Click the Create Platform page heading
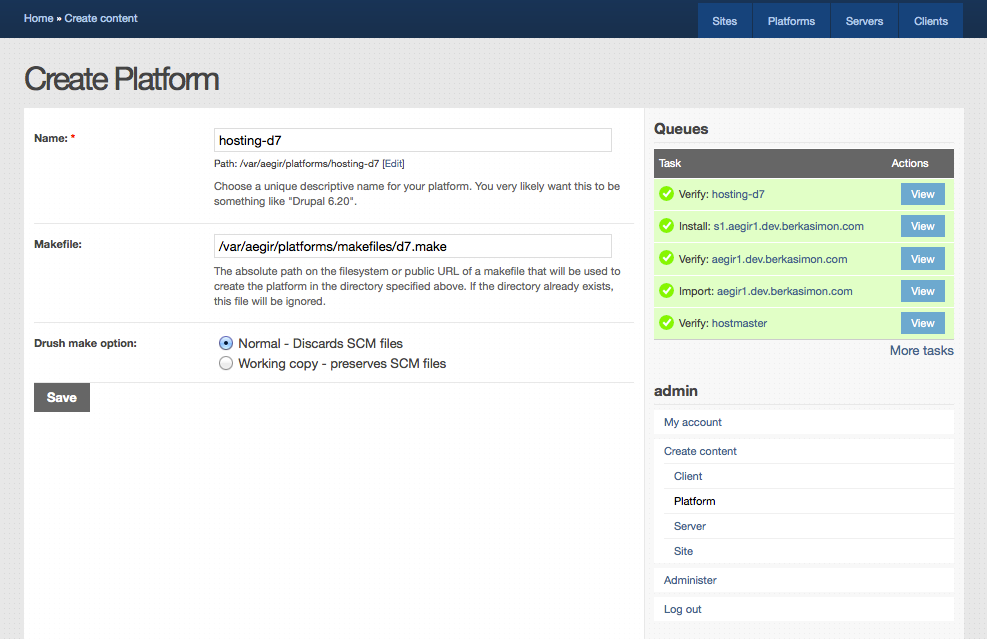Image resolution: width=987 pixels, height=639 pixels. 121,79
